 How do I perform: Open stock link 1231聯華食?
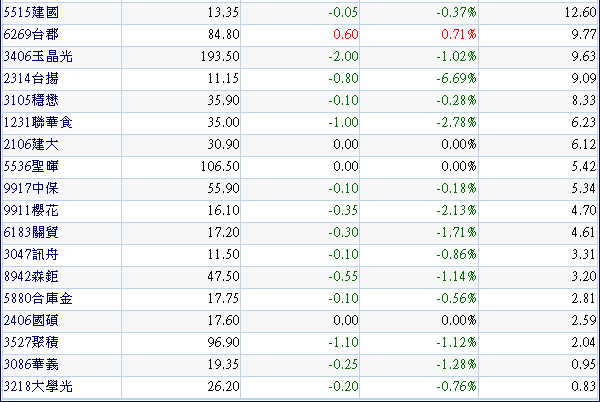[x=38, y=123]
